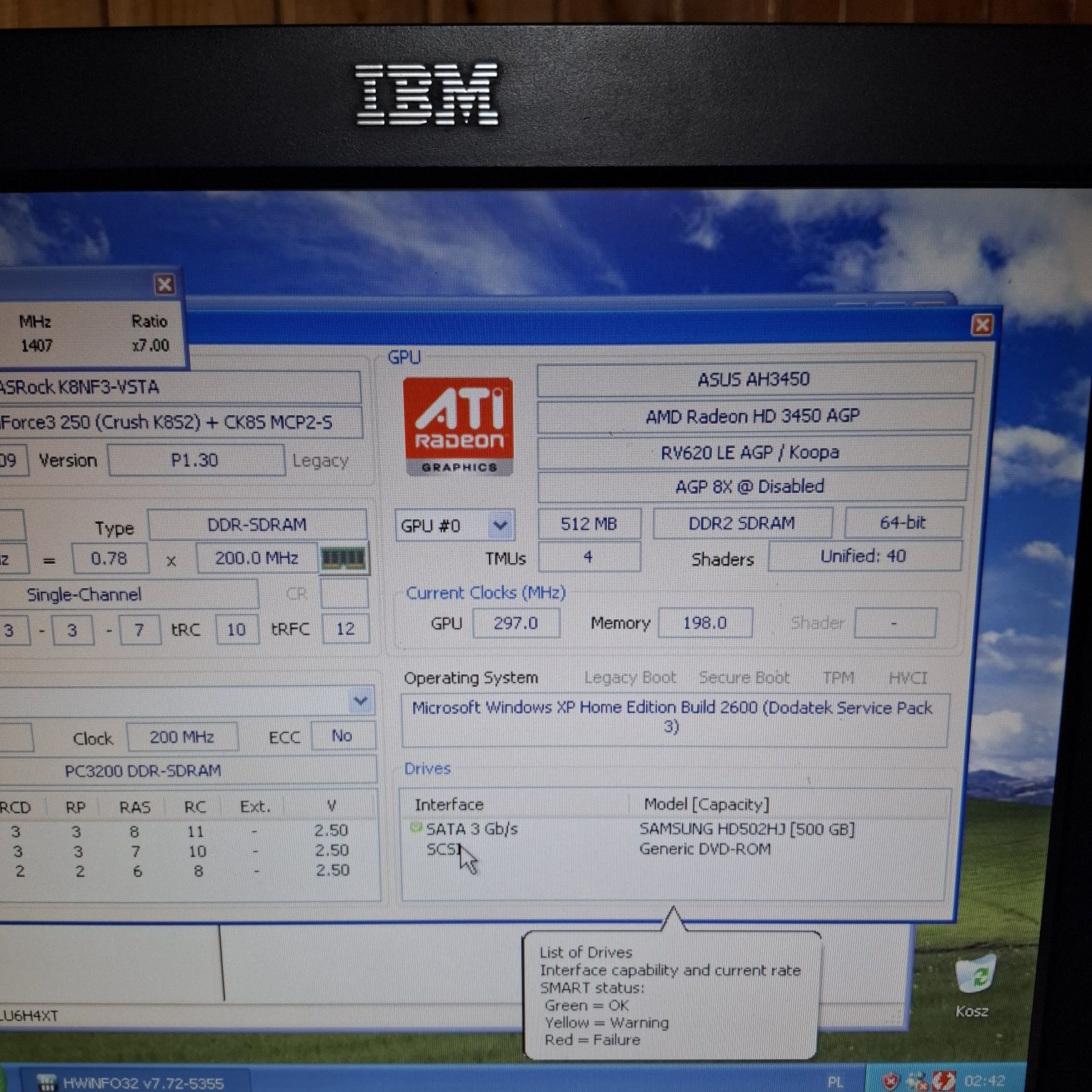Click the Microsoft Windows XP Home Edition field
This screenshot has width=1092, height=1092.
pyautogui.click(x=674, y=720)
